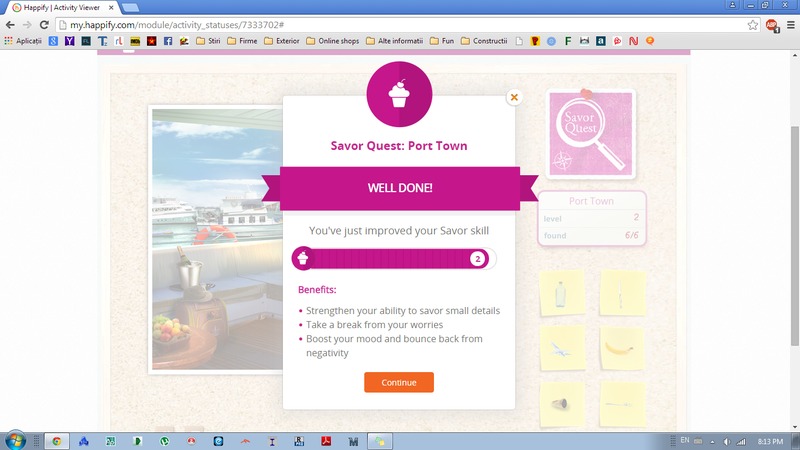Reload the page with refresh icon
The width and height of the screenshot is (800, 450).
[44, 24]
